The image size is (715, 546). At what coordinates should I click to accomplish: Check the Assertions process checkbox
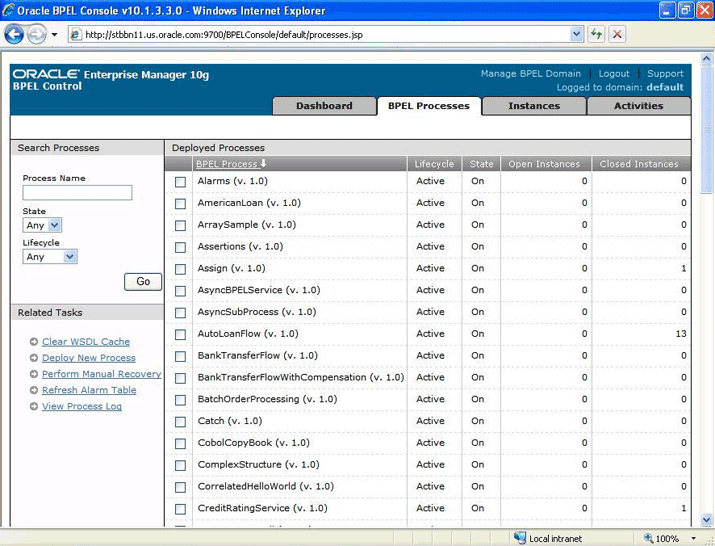181,247
